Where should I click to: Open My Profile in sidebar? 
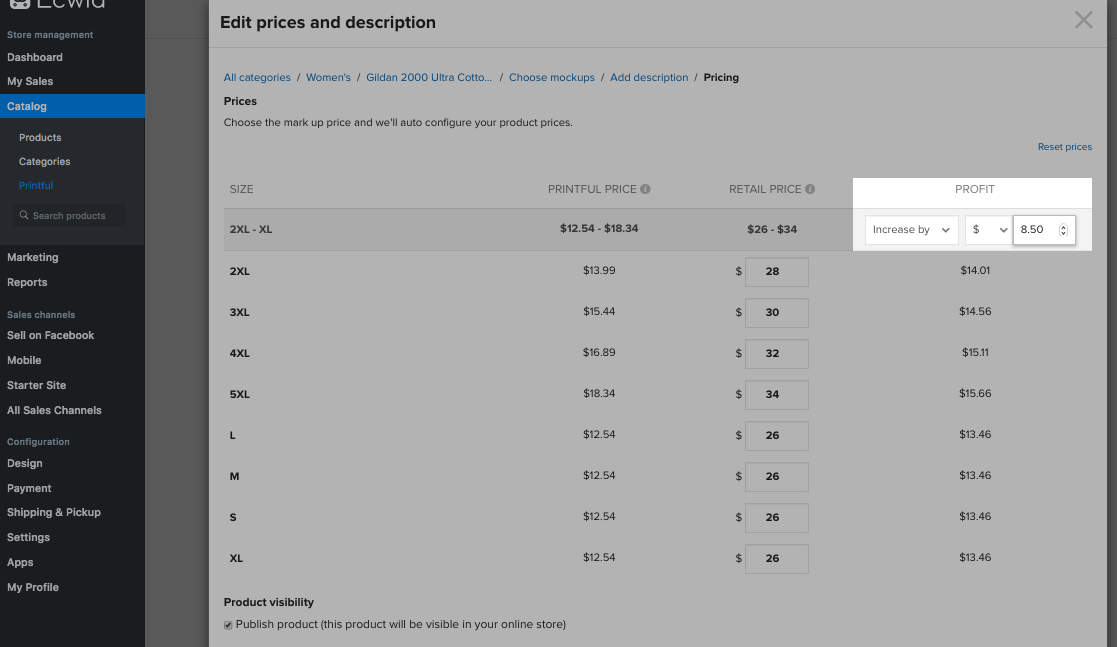[x=33, y=587]
